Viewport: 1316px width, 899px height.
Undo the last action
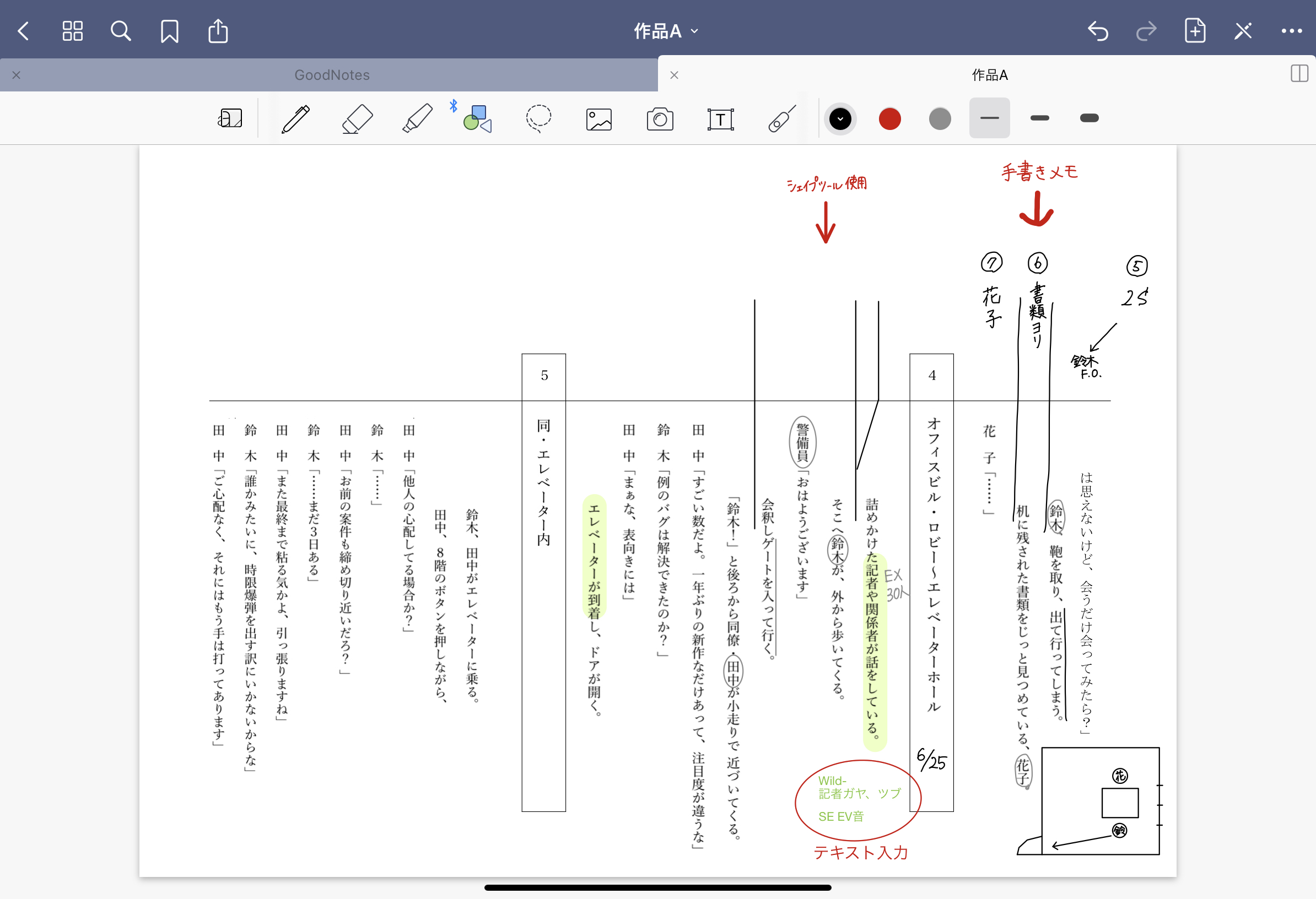point(1098,30)
